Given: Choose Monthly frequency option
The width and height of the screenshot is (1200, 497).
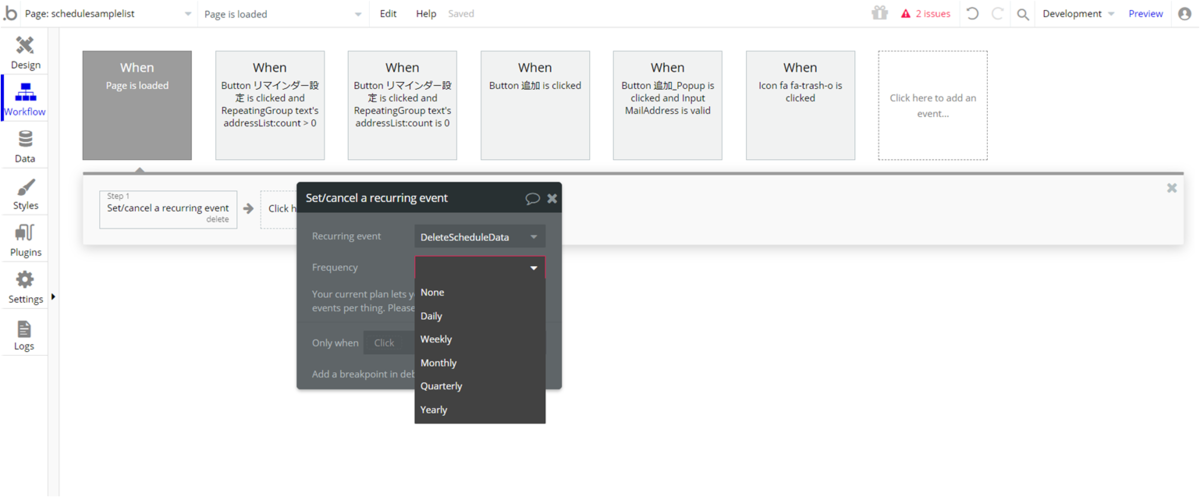Looking at the screenshot, I should [x=480, y=363].
